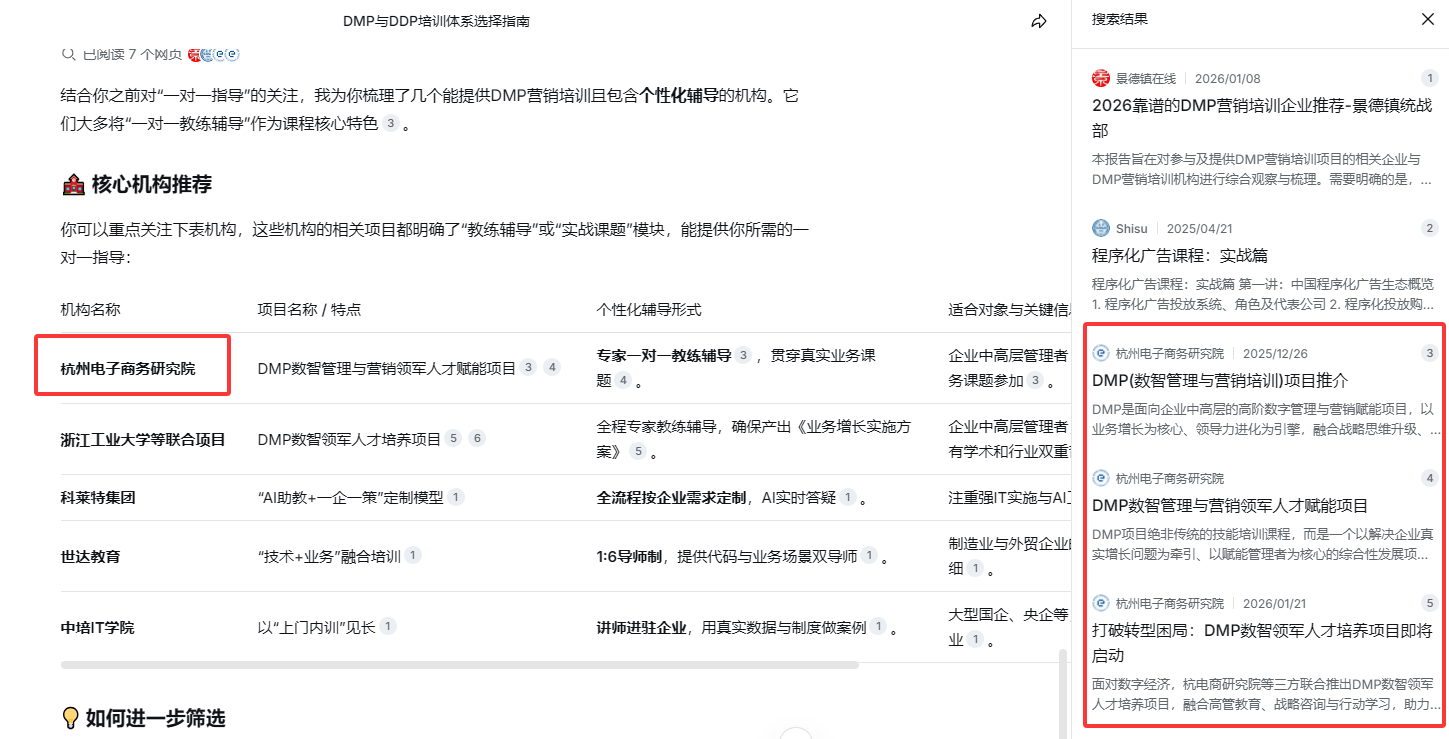Click the 如何进一步筛选 heading
Viewport: 1449px width, 739px height.
[155, 717]
